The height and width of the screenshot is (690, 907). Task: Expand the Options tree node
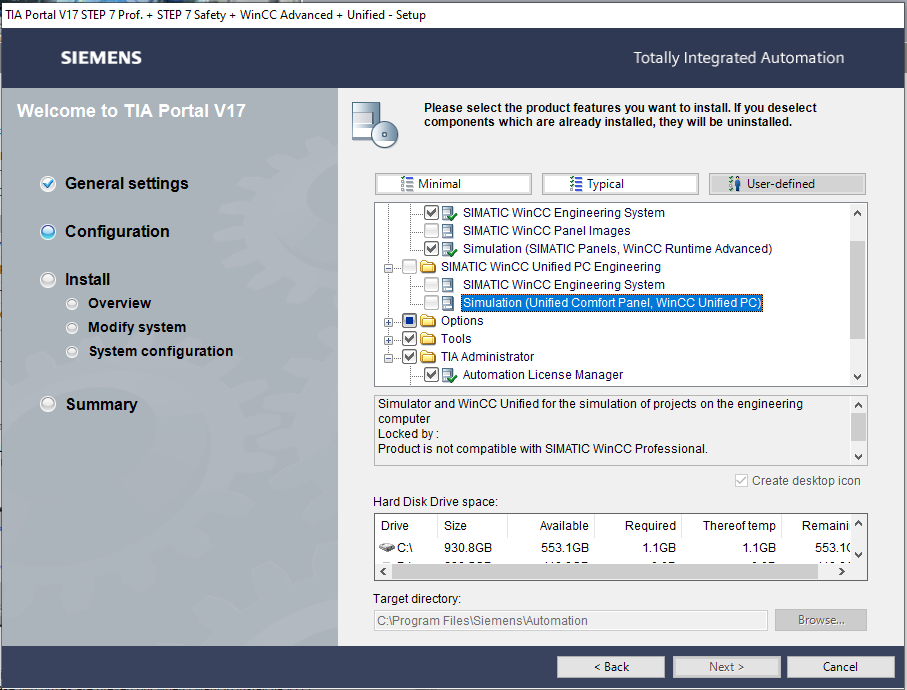click(388, 321)
